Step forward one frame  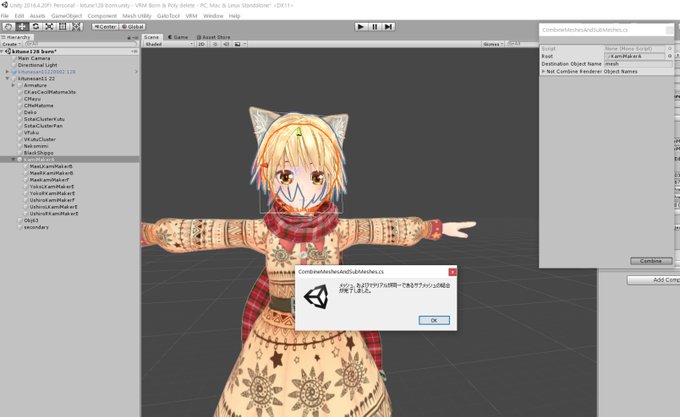388,26
